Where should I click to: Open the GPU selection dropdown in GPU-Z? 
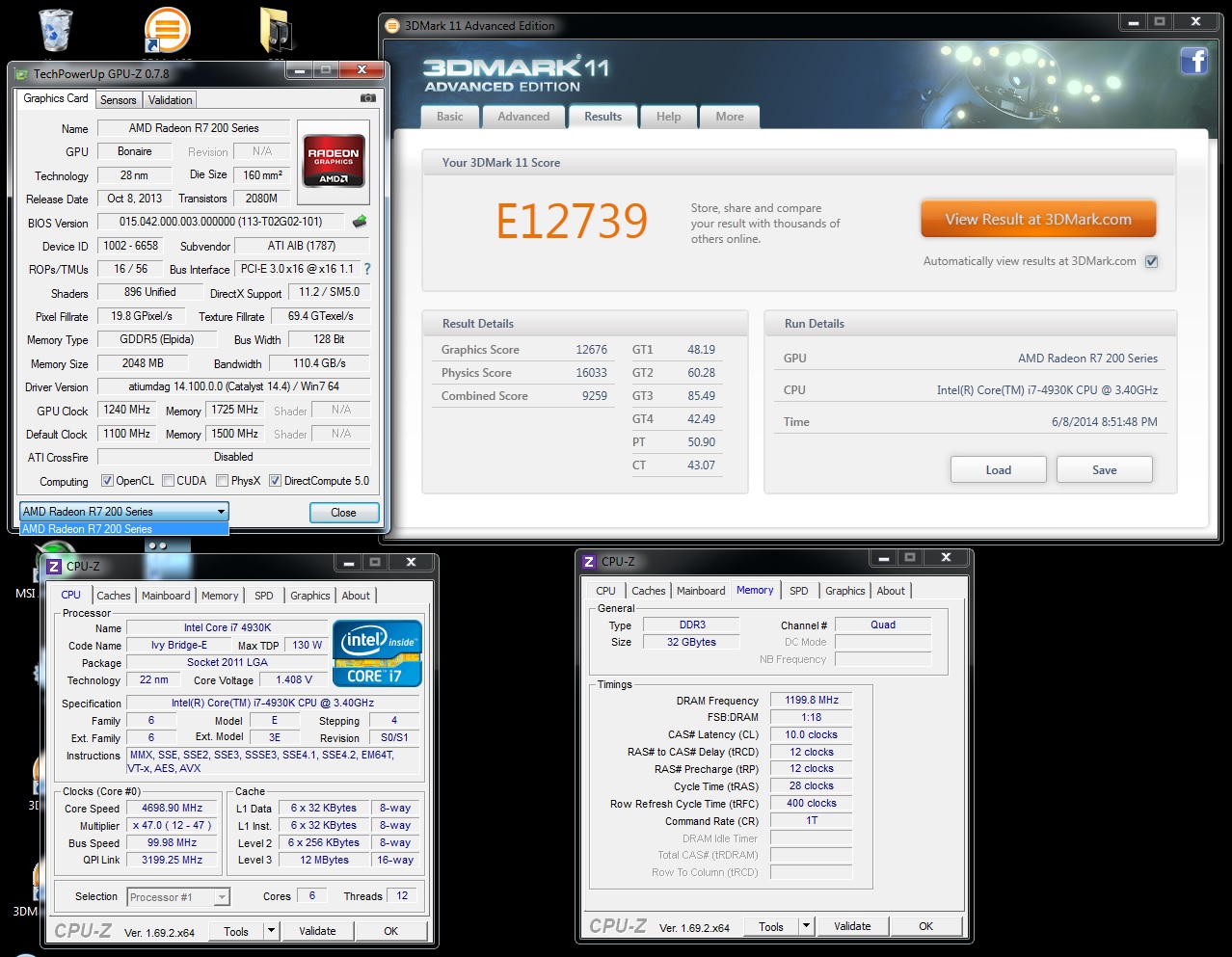pos(123,512)
